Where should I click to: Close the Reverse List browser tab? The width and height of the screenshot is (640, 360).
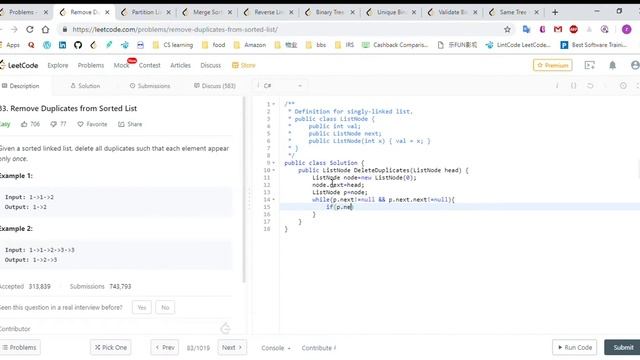(291, 12)
